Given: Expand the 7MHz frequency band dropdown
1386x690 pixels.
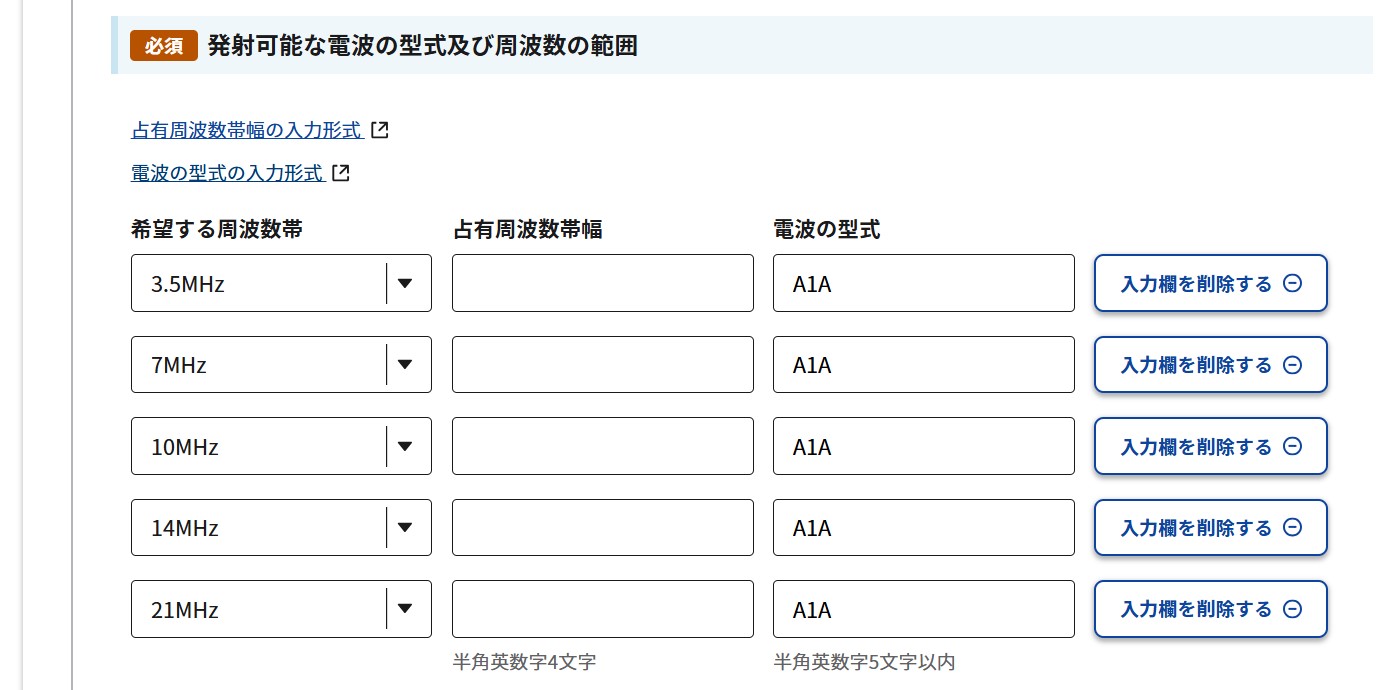Looking at the screenshot, I should pyautogui.click(x=281, y=365).
